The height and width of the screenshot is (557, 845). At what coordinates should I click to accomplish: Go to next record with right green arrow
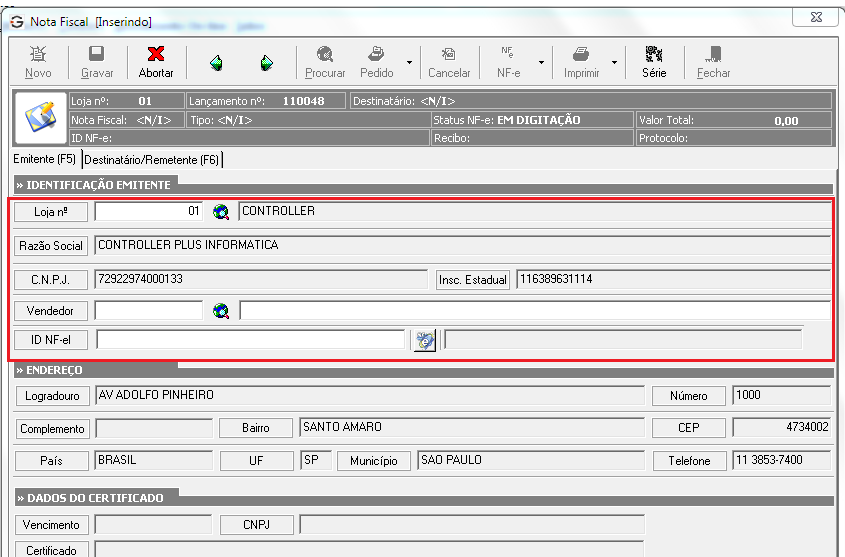click(x=267, y=63)
